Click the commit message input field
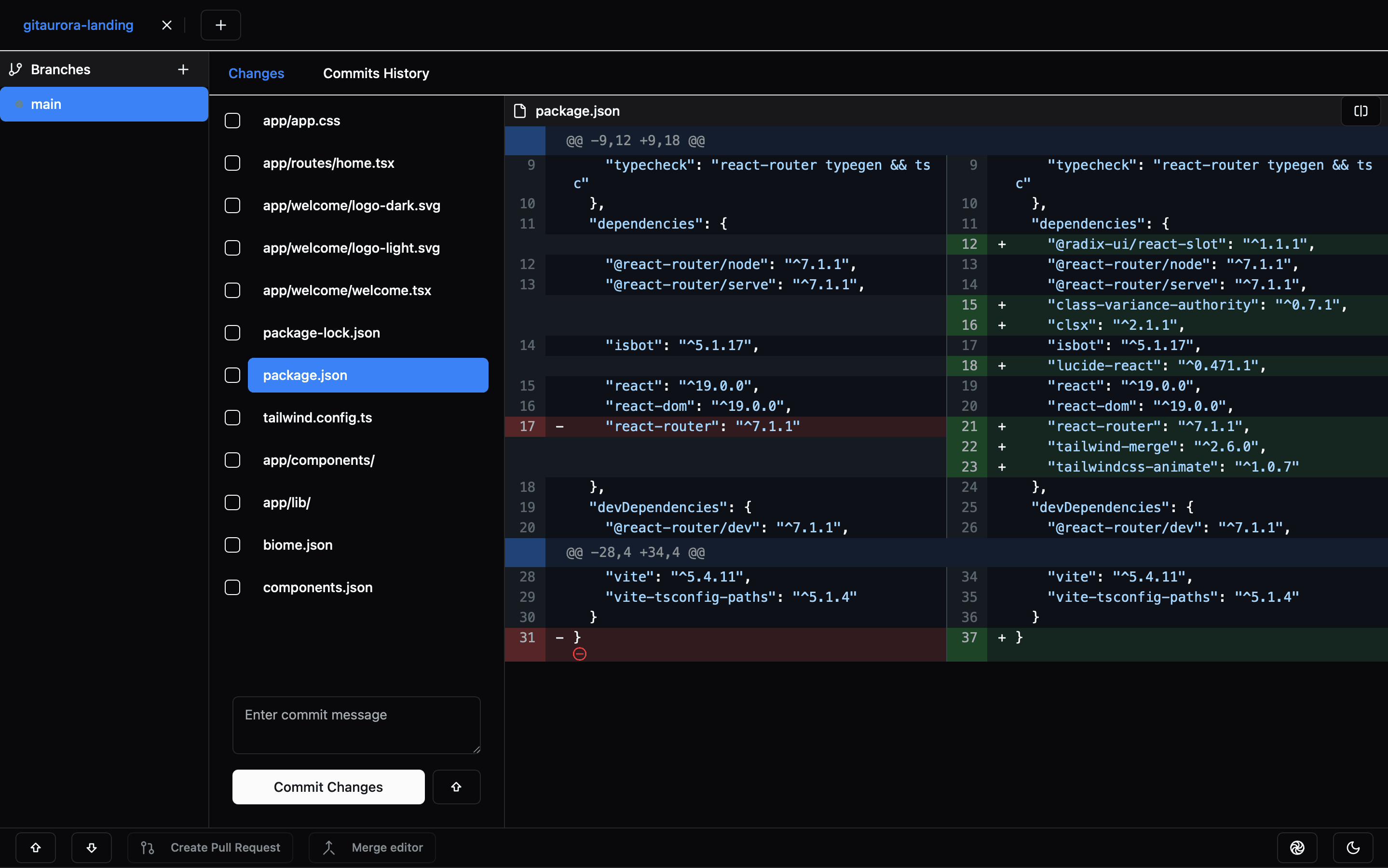The image size is (1388, 868). pyautogui.click(x=356, y=725)
